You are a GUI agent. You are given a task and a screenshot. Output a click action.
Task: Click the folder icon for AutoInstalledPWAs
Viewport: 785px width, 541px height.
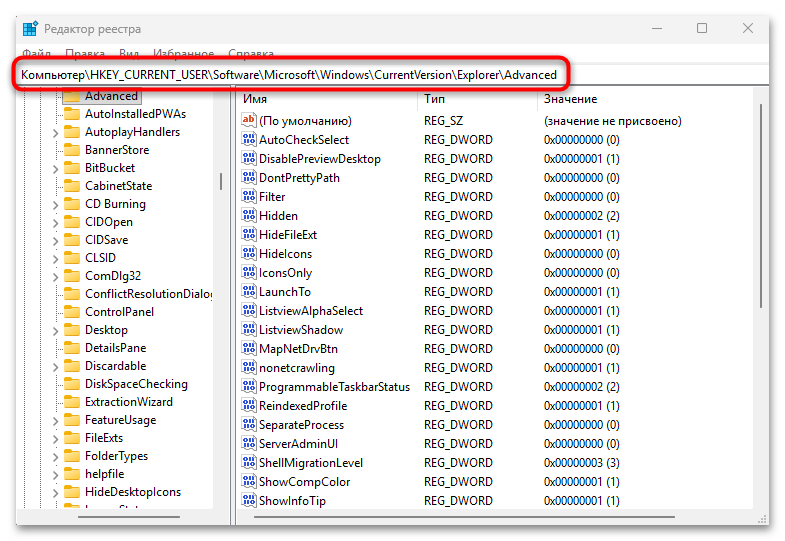[72, 114]
